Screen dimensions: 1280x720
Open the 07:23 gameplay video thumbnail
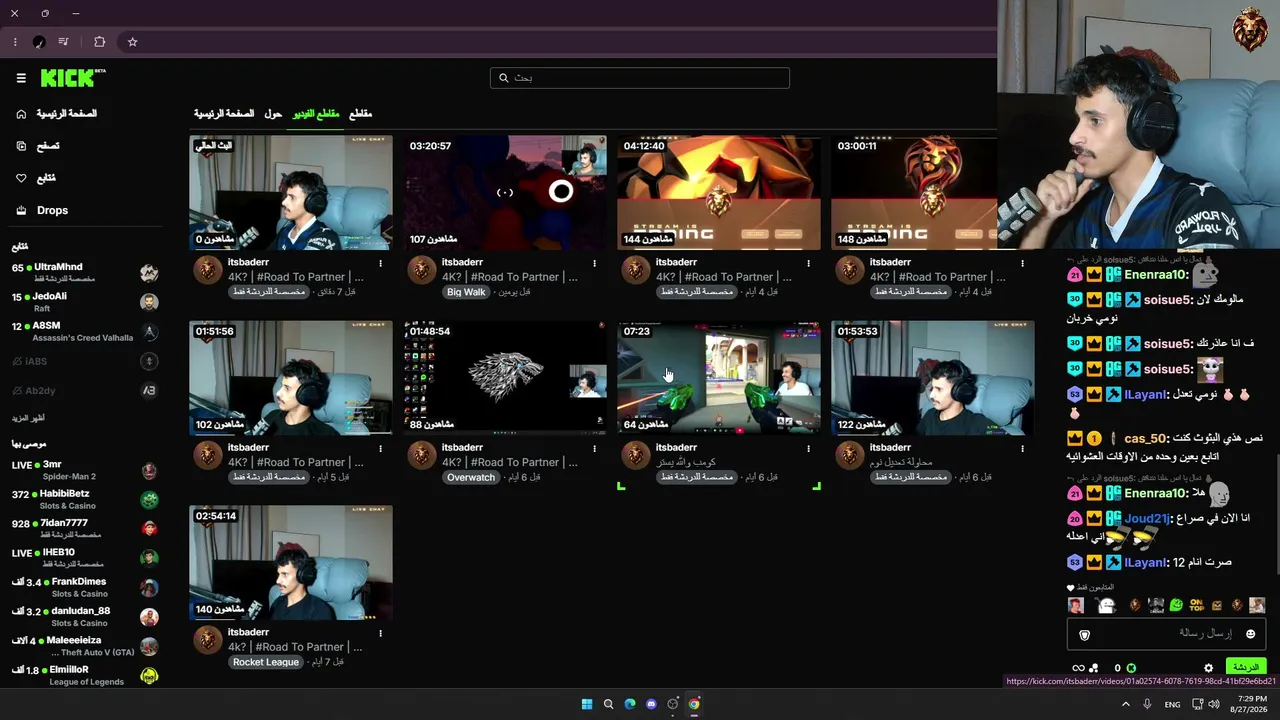tap(719, 378)
